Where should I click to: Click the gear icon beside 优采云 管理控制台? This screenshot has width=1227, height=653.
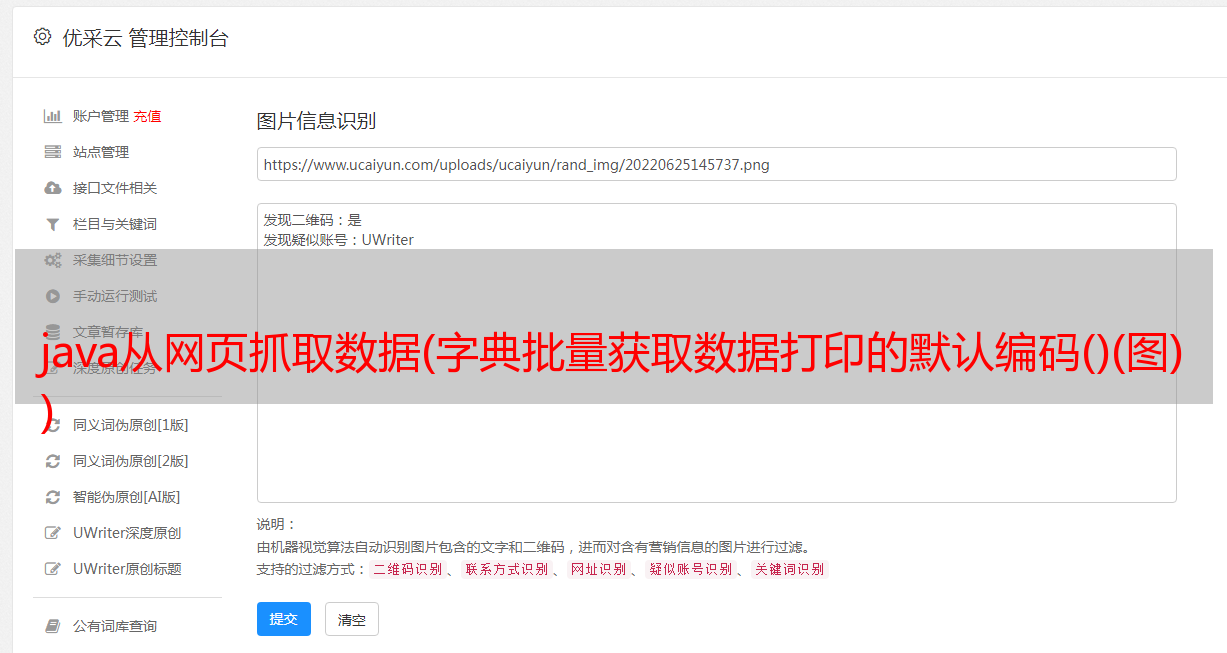click(42, 37)
